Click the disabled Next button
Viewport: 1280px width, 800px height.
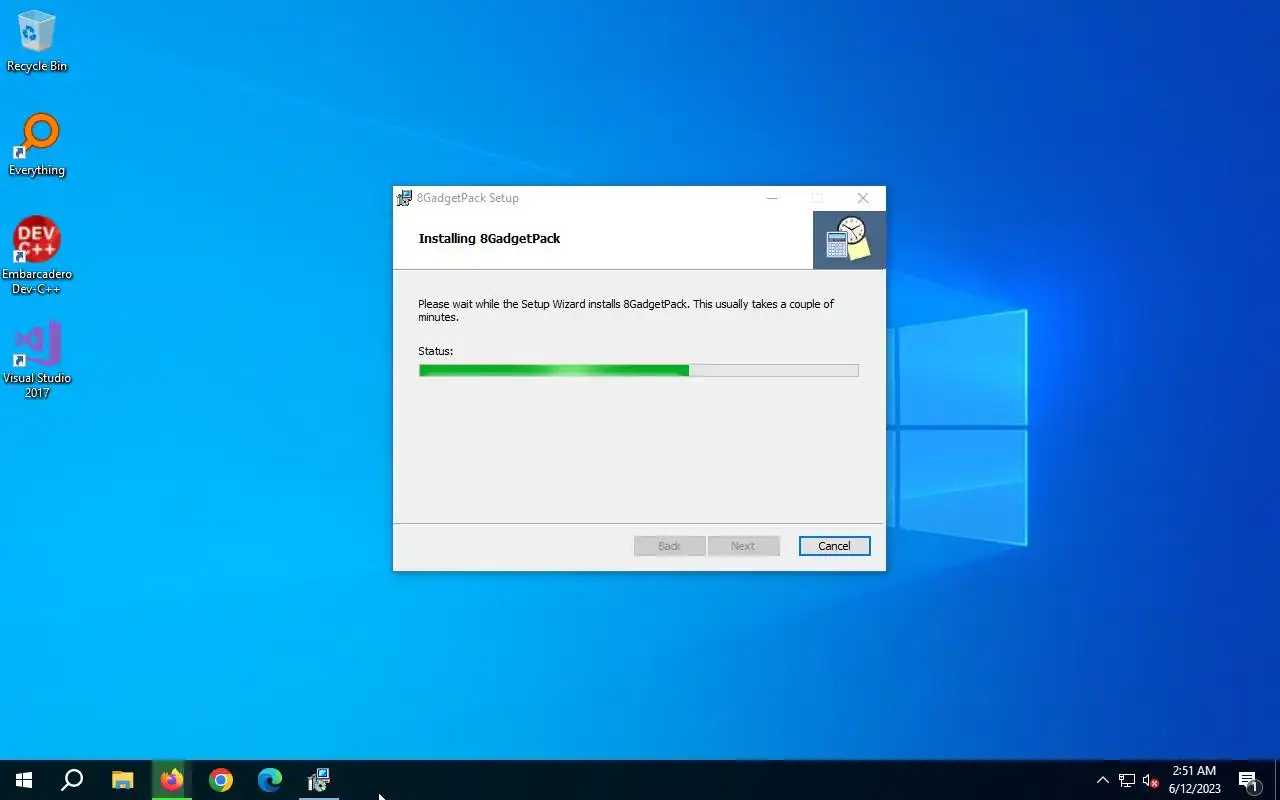[743, 546]
